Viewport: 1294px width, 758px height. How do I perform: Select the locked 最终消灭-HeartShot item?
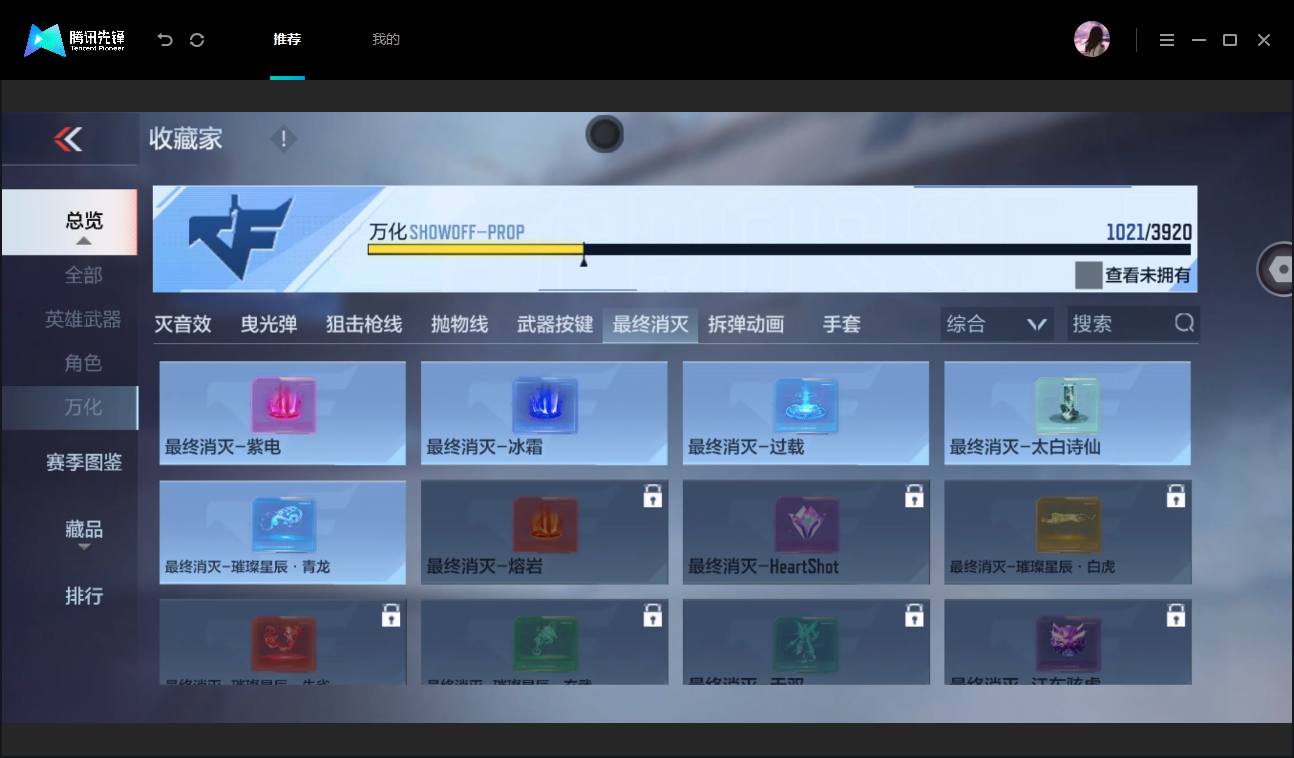806,532
